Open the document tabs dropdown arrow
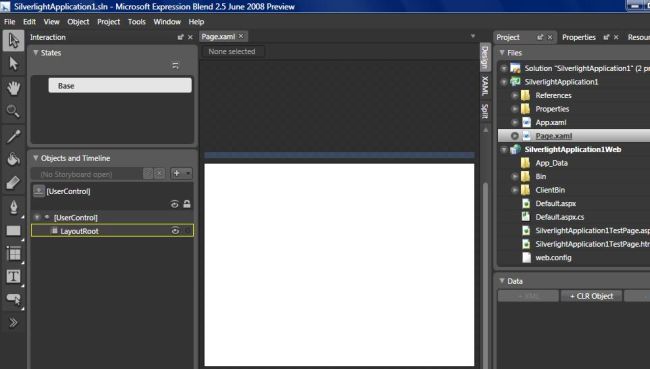650x369 pixels. point(473,36)
